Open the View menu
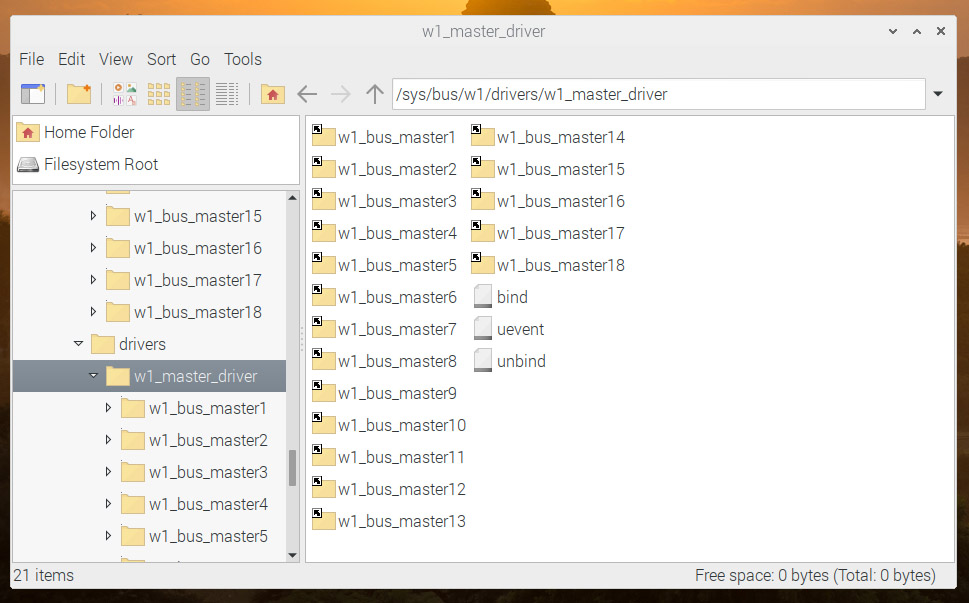This screenshot has height=603, width=969. 116,59
